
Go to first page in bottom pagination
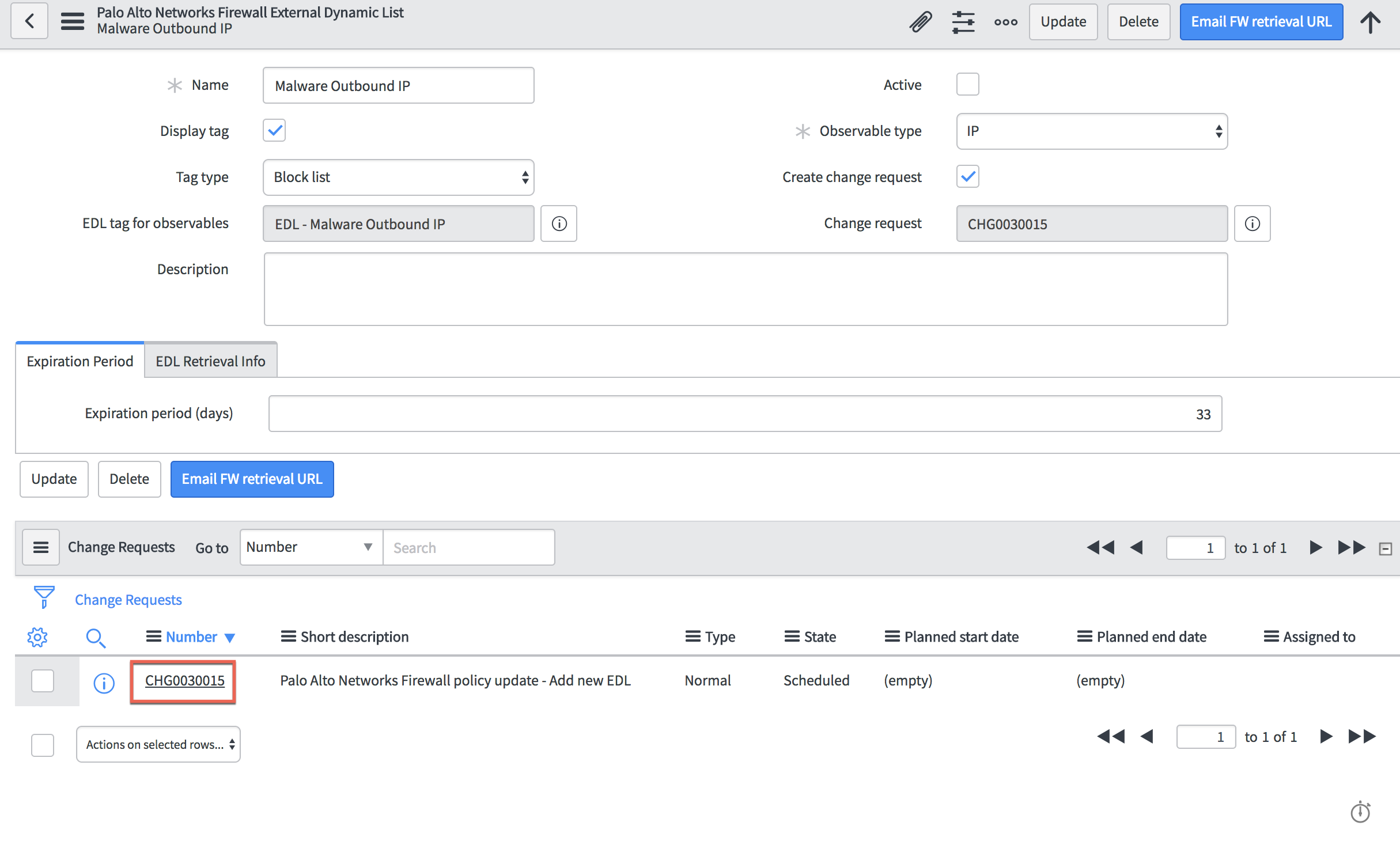pyautogui.click(x=1111, y=736)
